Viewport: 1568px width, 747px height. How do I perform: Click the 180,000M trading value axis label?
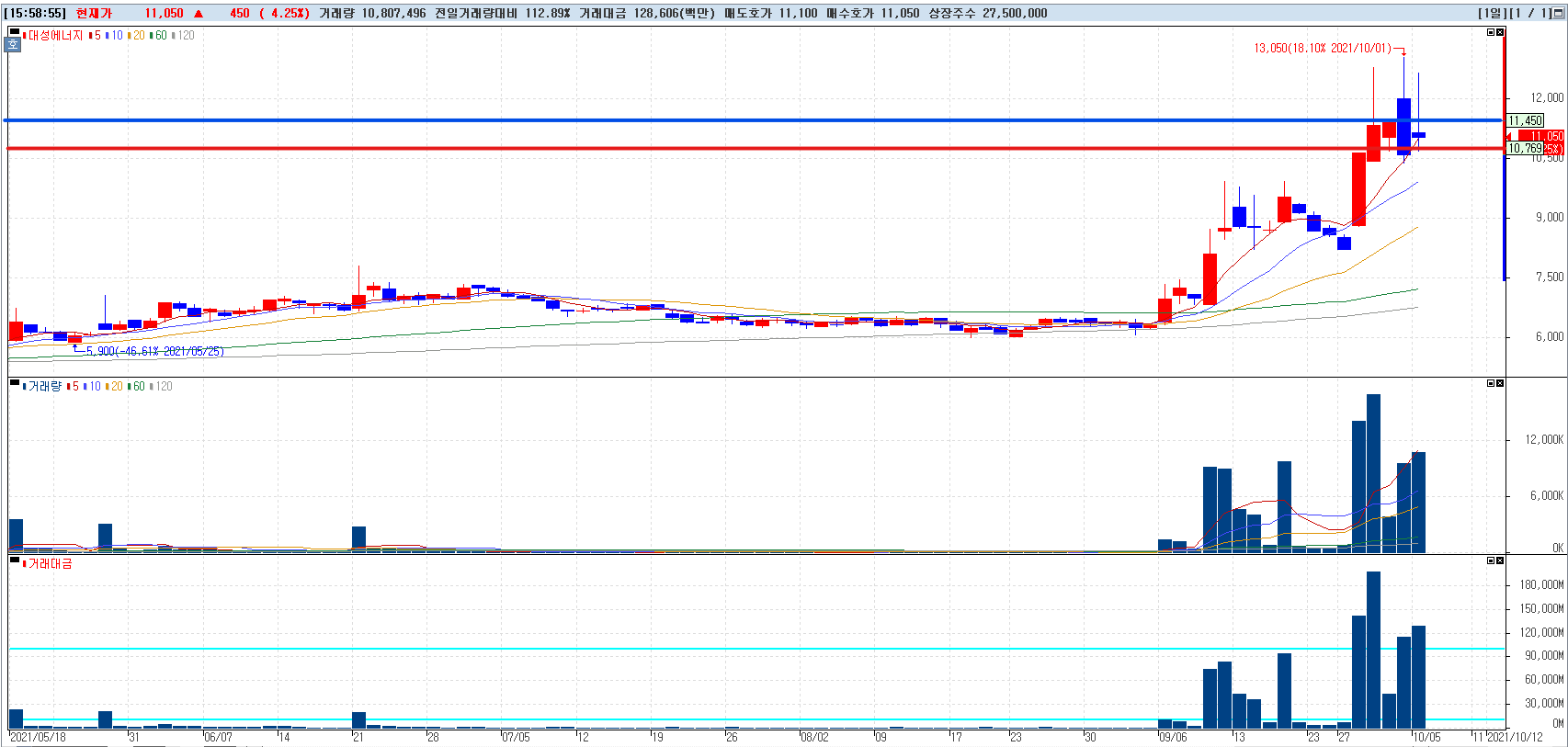click(1541, 584)
